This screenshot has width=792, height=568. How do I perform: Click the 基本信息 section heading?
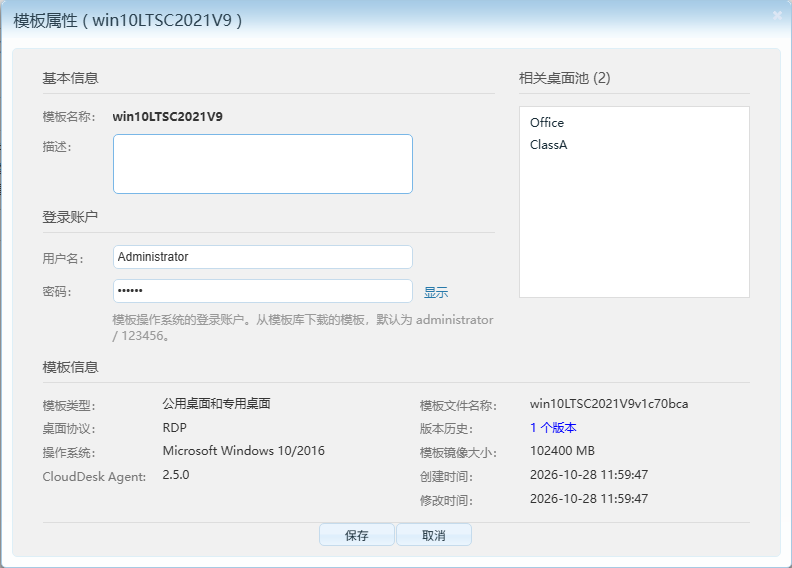click(70, 78)
